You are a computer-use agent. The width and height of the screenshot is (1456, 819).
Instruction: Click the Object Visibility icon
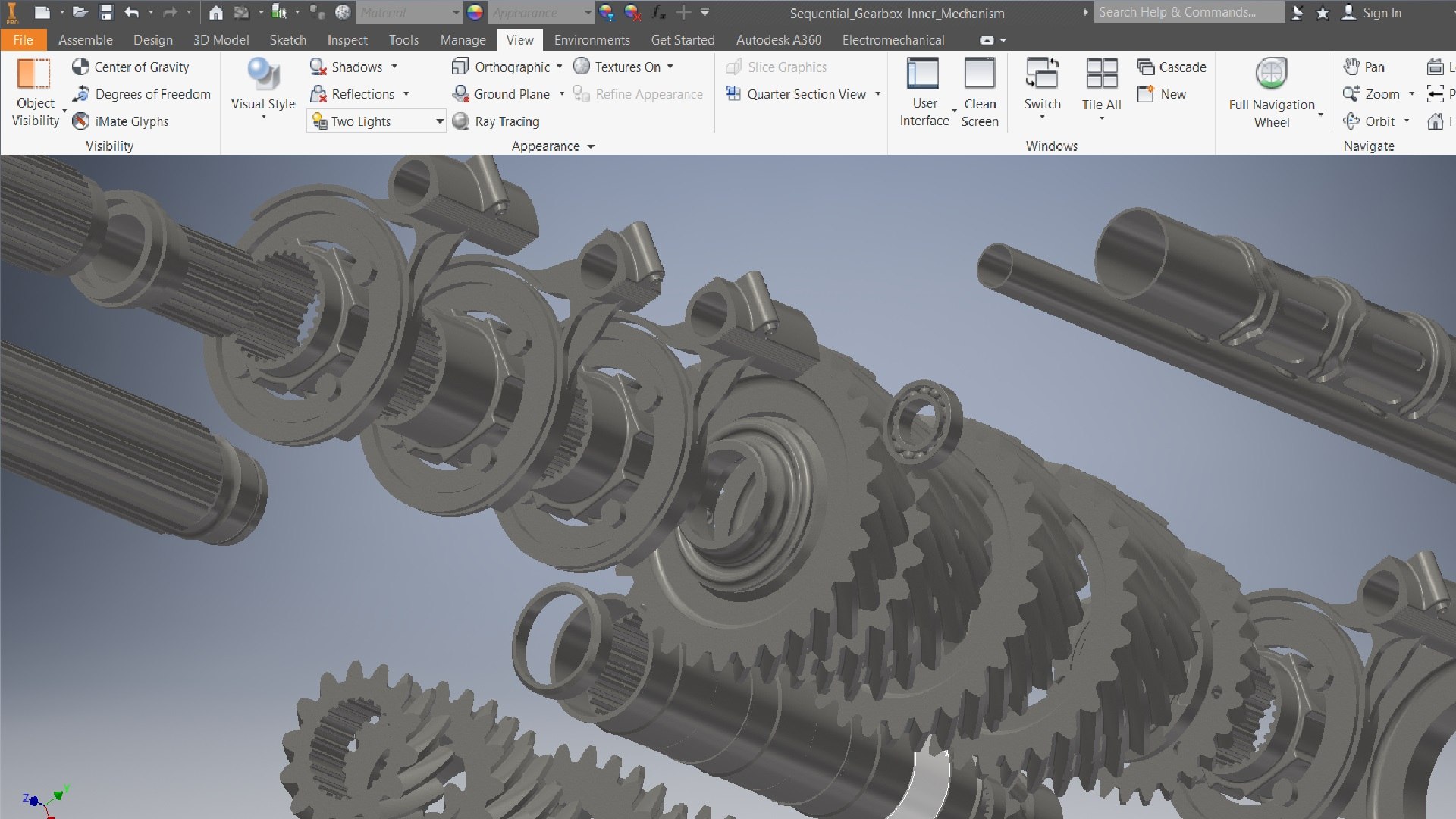pyautogui.click(x=34, y=74)
